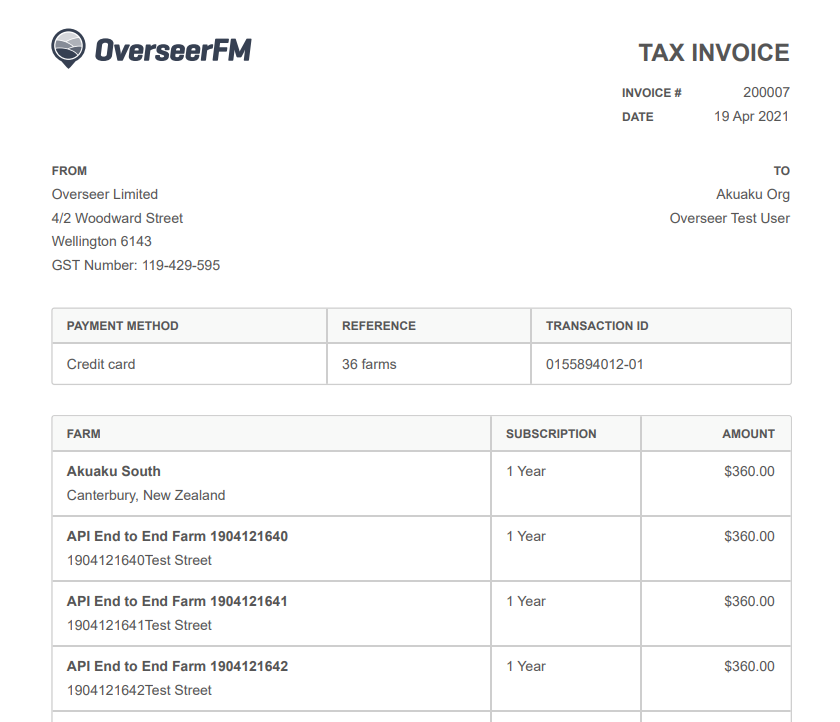Click the OverseerFM wordmark text
The image size is (840, 722).
pos(173,50)
